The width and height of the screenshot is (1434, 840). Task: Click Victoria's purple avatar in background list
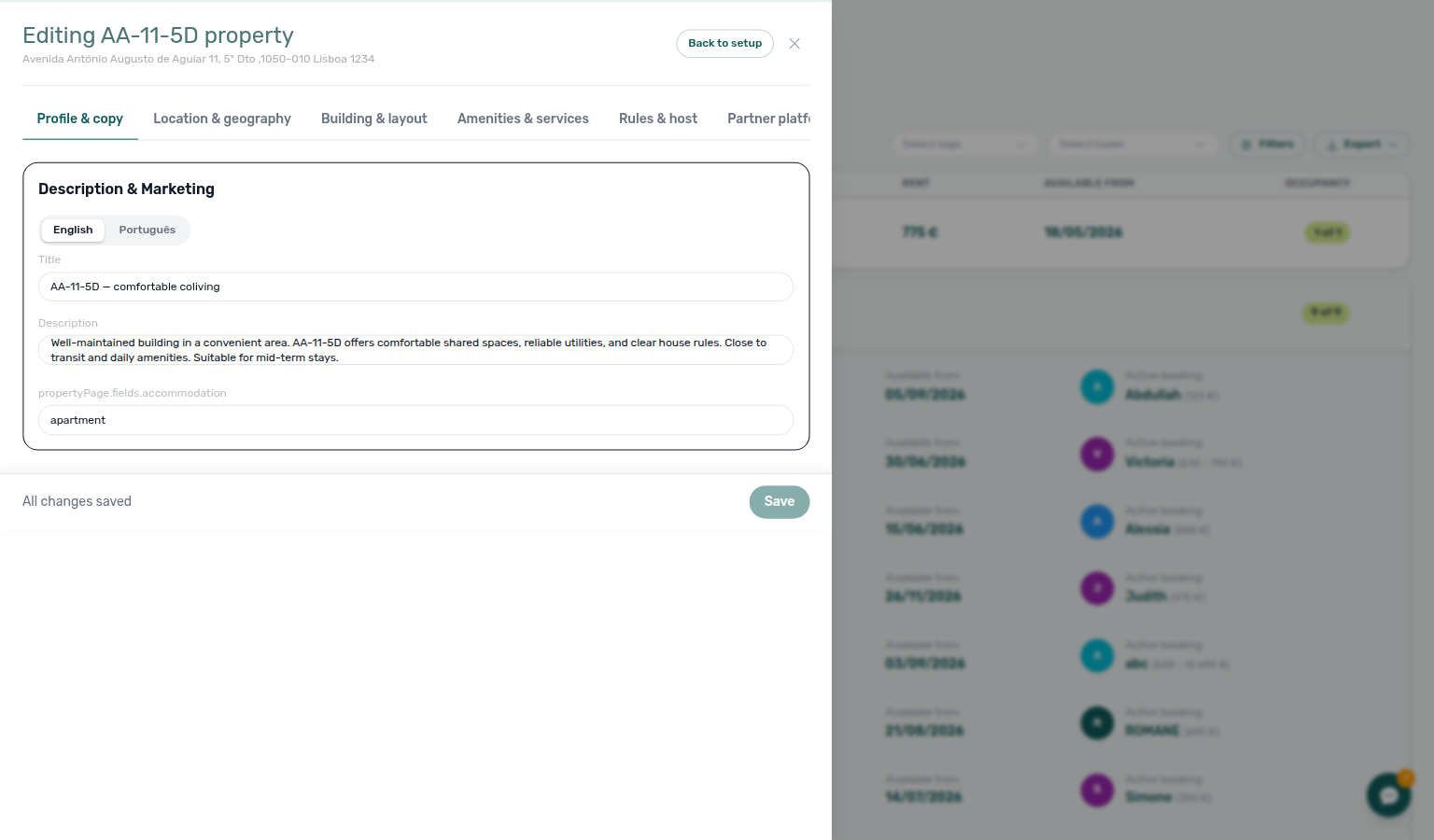coord(1097,454)
